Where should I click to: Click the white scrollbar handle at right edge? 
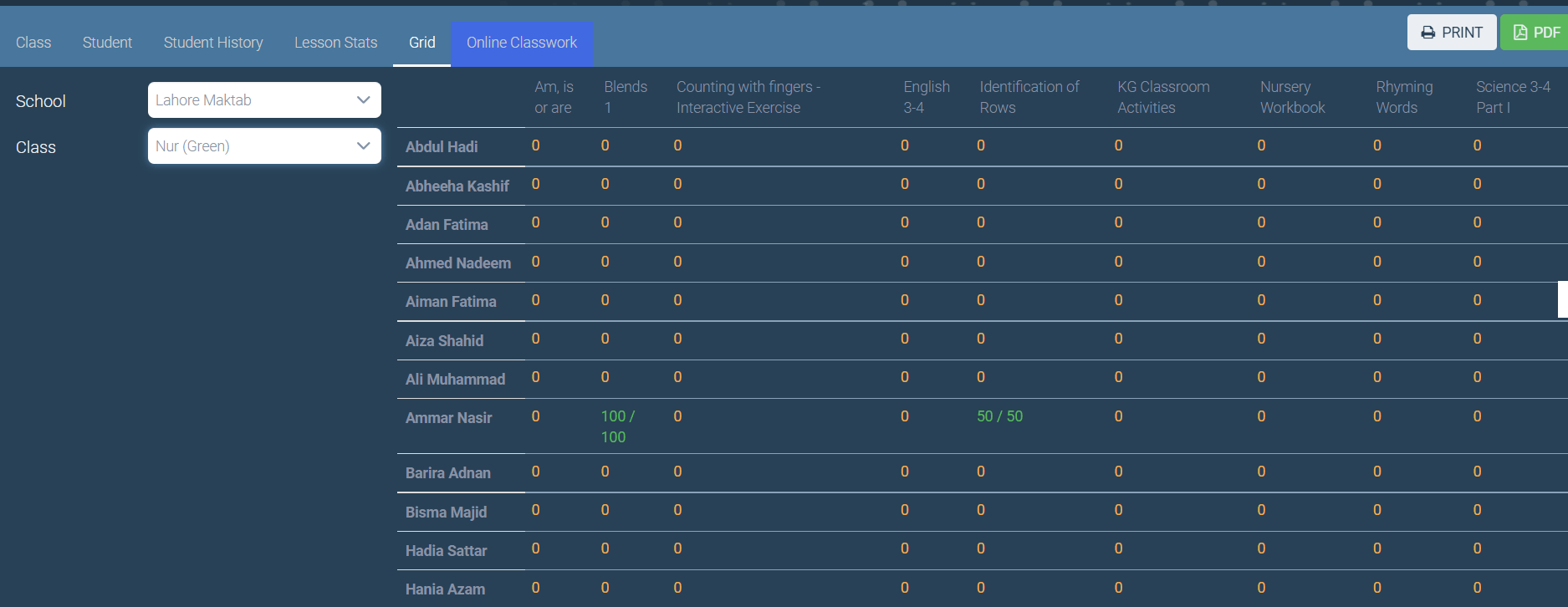point(1562,299)
